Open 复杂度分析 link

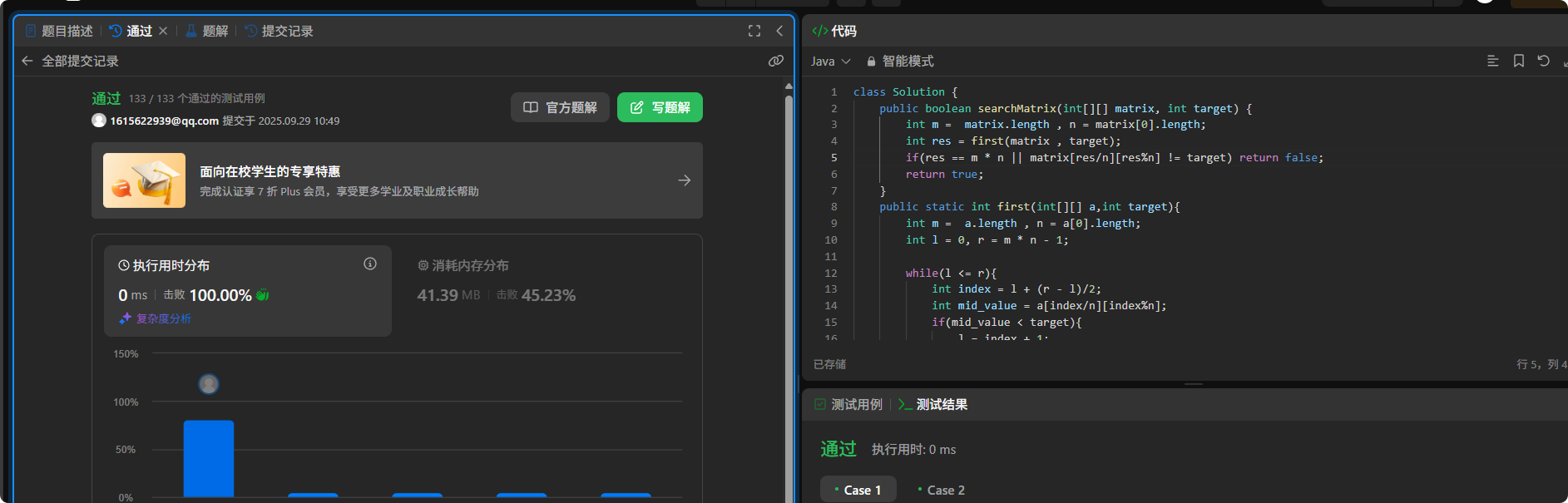[x=156, y=318]
